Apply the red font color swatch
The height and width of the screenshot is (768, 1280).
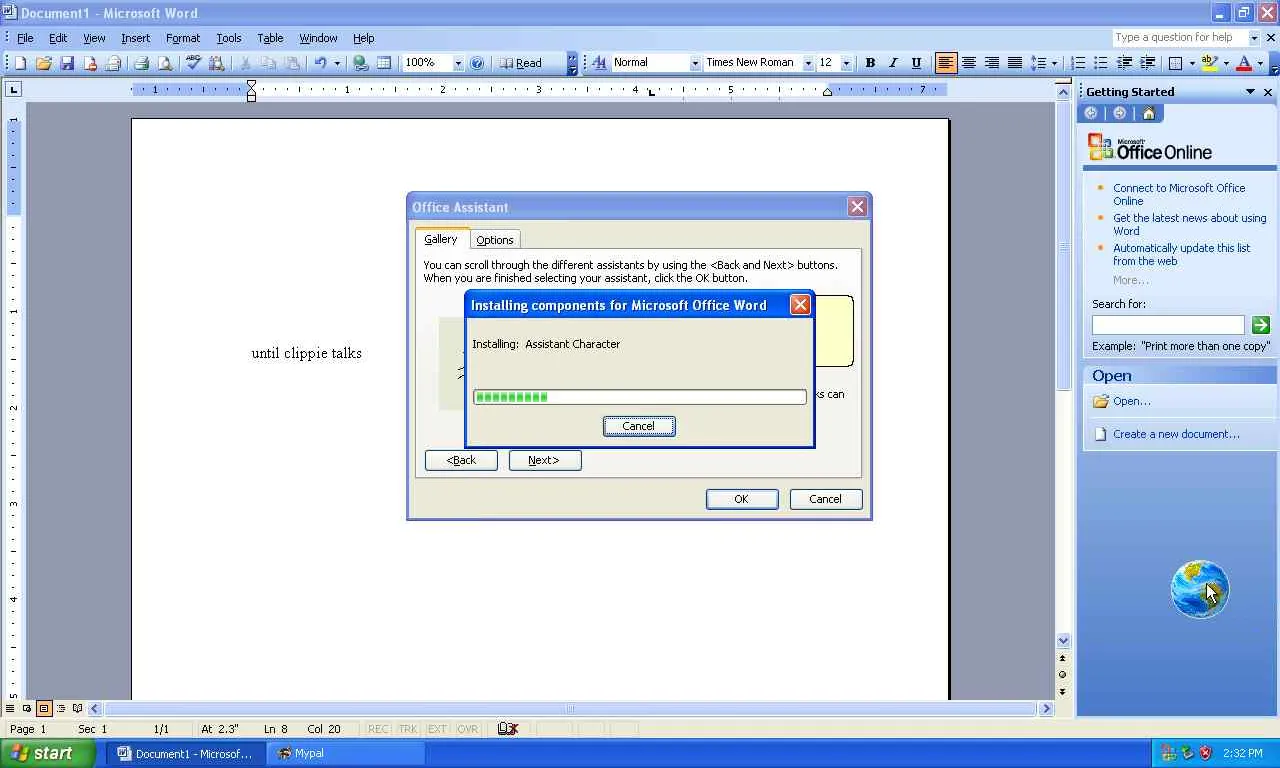1244,63
